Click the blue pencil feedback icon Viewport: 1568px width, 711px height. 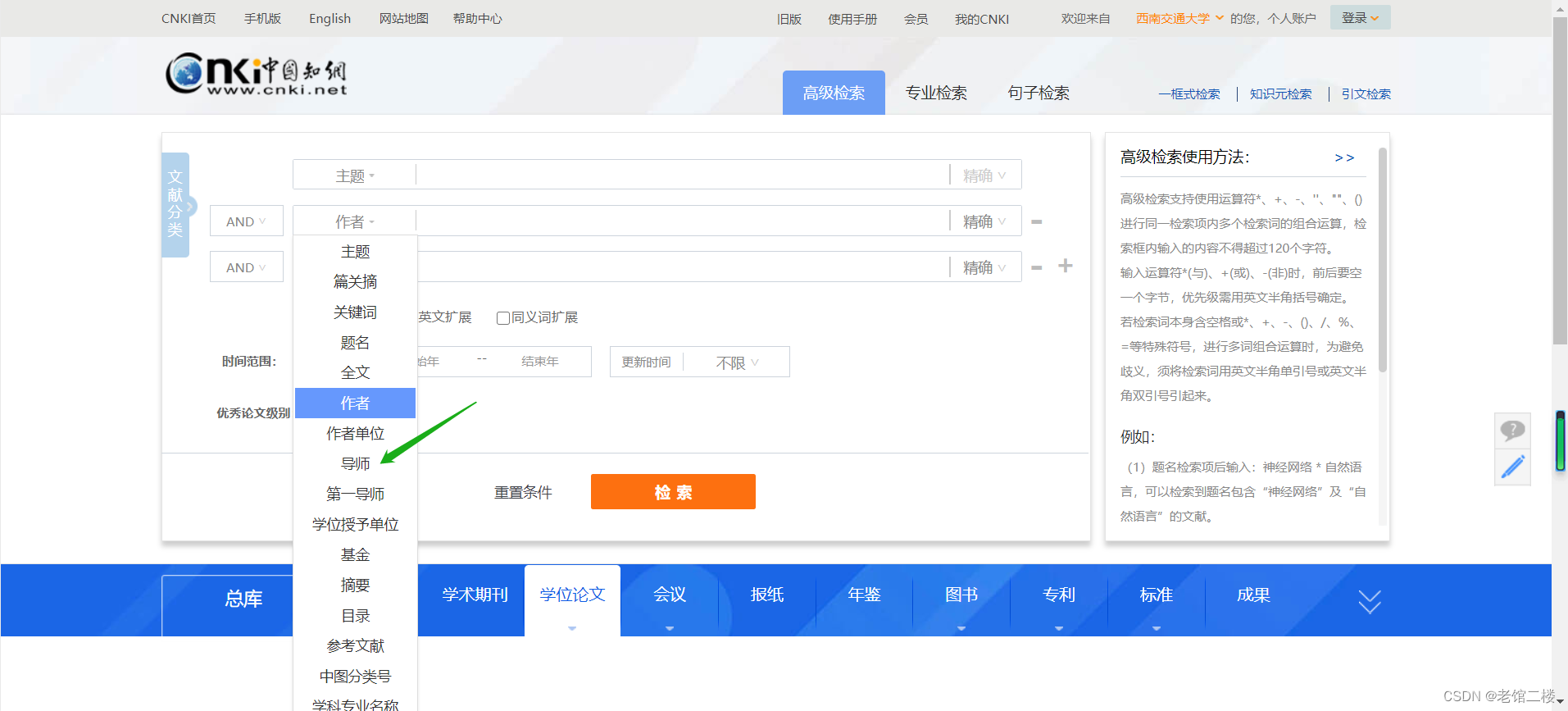click(1512, 467)
